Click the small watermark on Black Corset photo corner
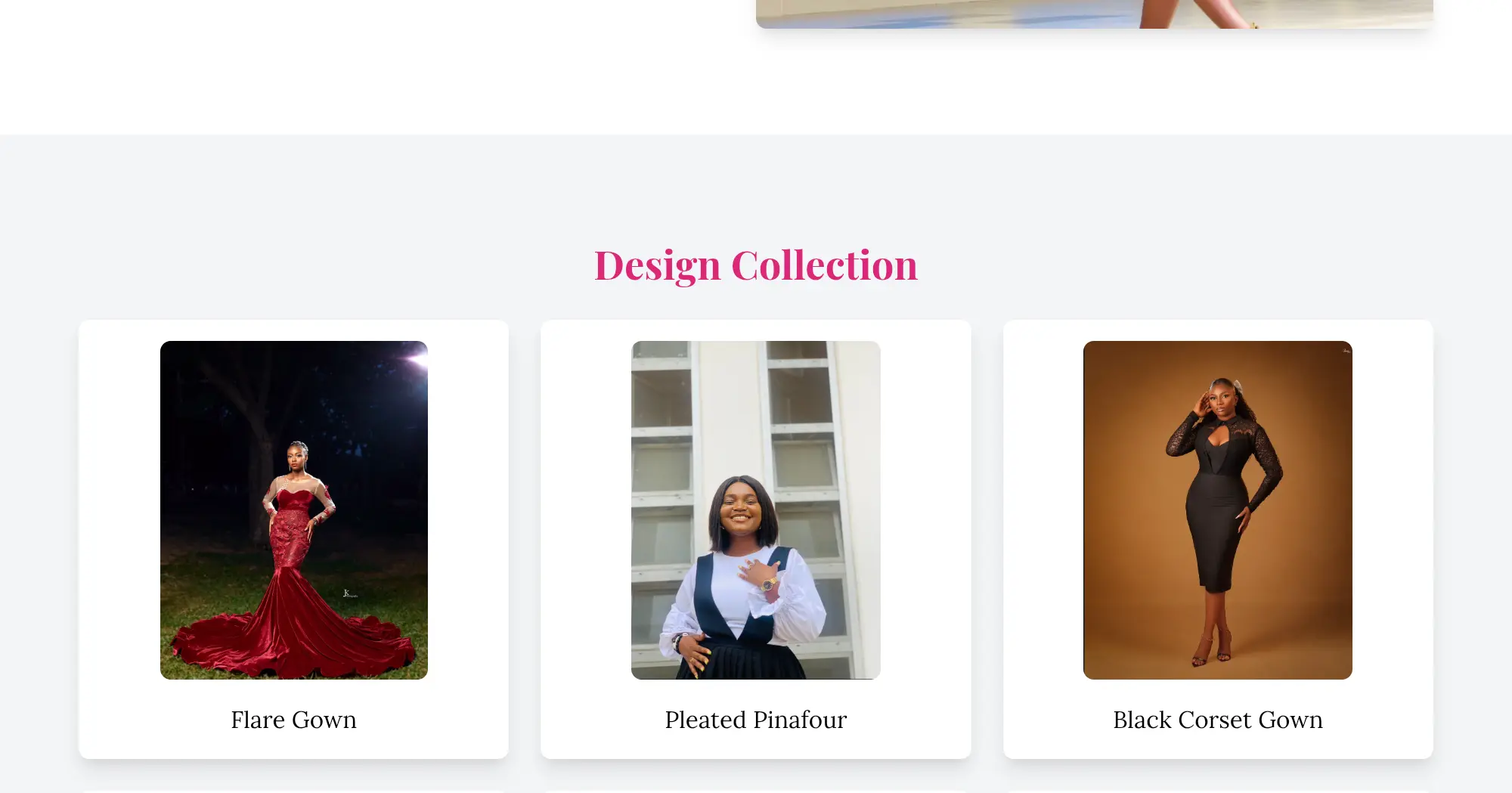 coord(1346,350)
